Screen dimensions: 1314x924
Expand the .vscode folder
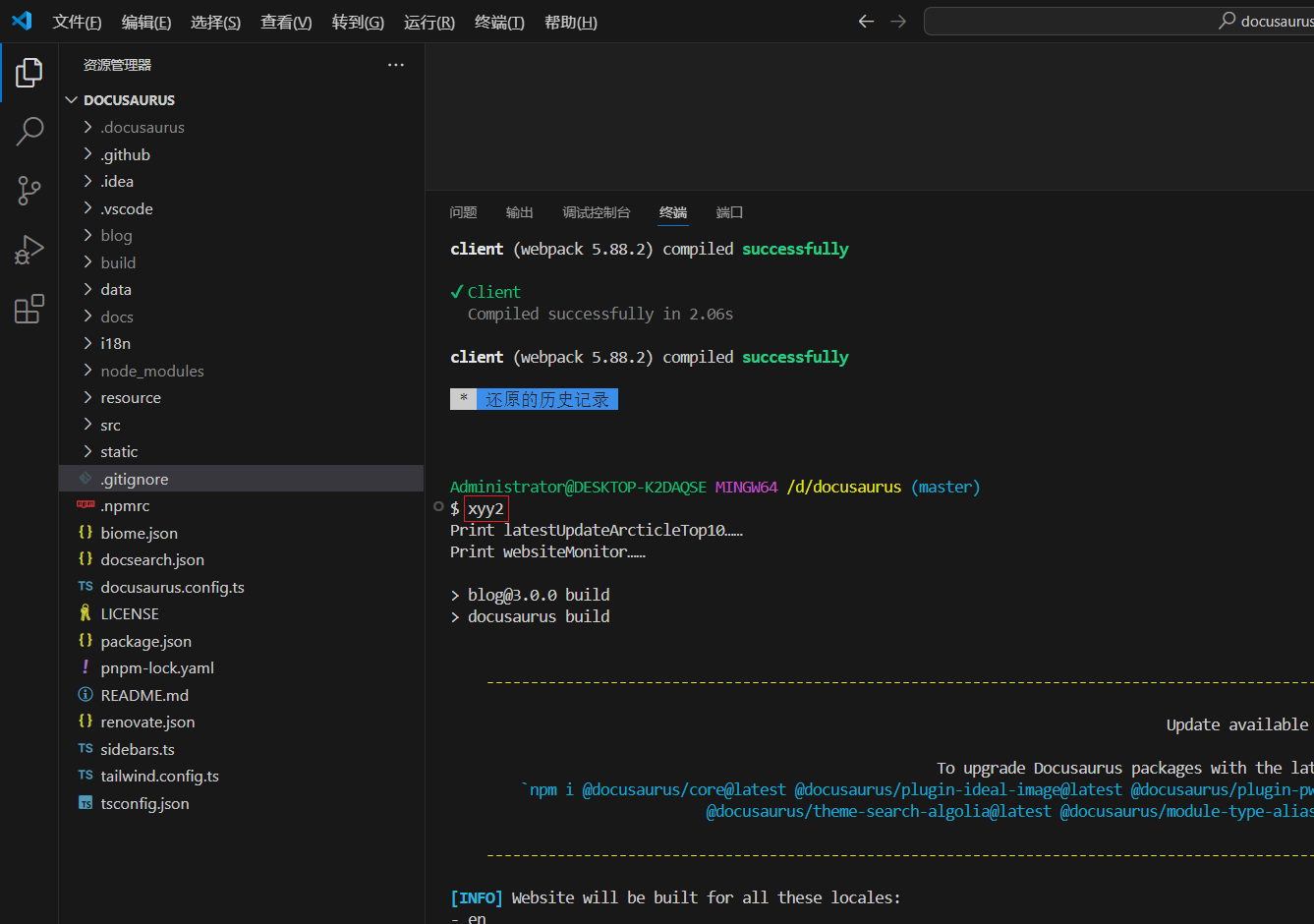(x=241, y=208)
